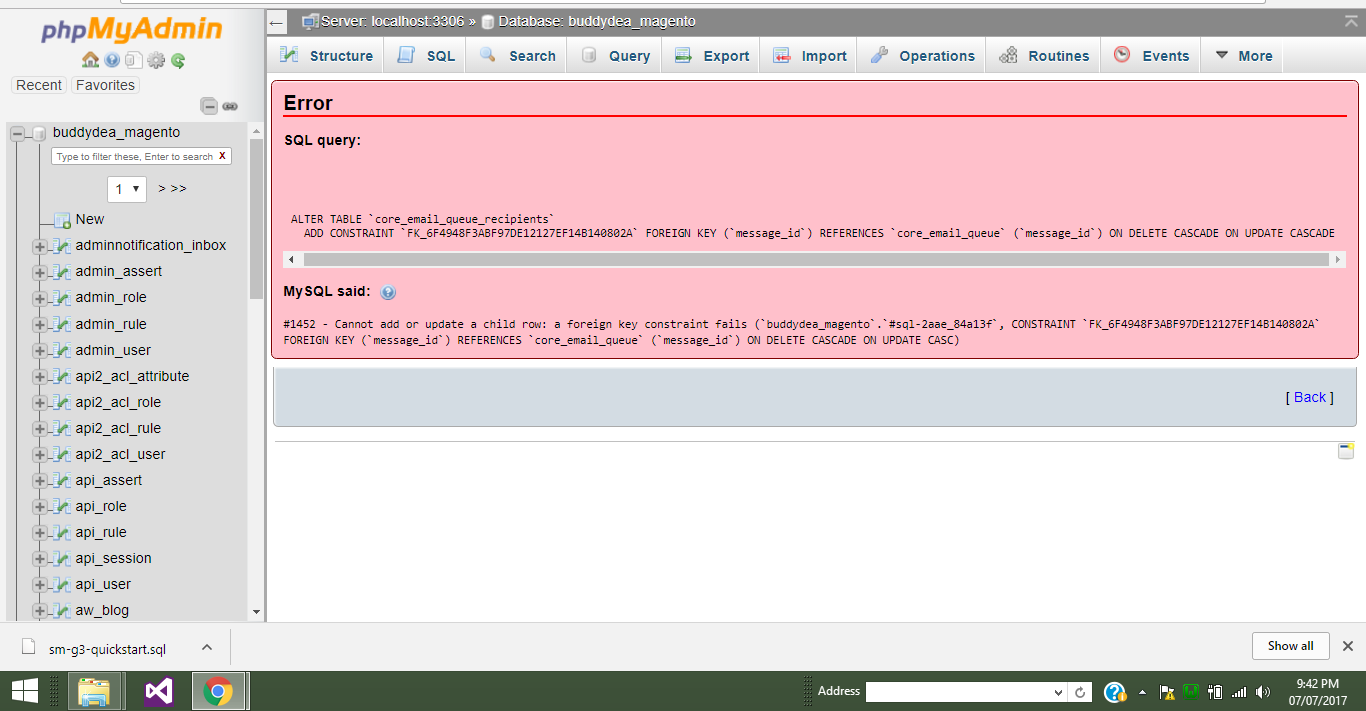The height and width of the screenshot is (711, 1366).
Task: Click the Windows Start button
Action: point(24,691)
